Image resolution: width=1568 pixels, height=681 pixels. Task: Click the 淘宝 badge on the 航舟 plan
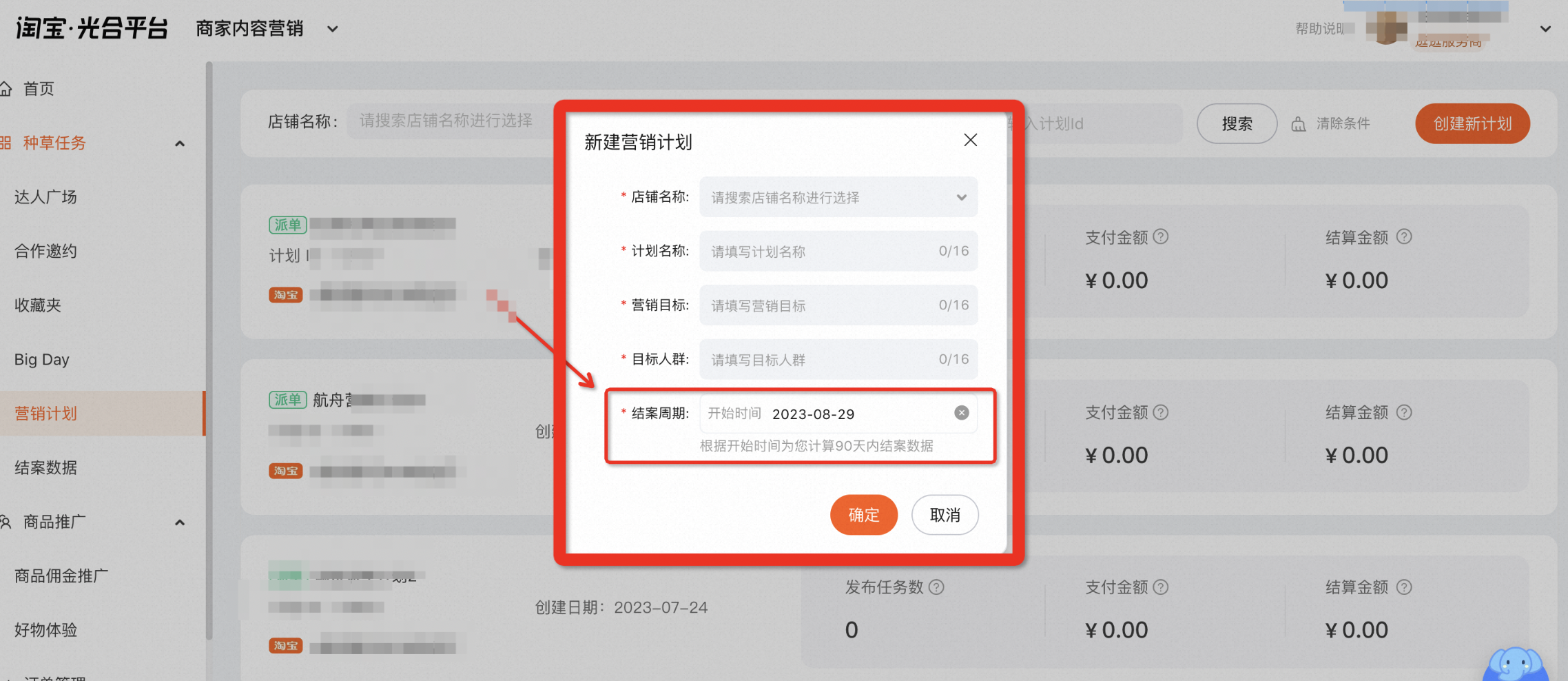pos(285,471)
